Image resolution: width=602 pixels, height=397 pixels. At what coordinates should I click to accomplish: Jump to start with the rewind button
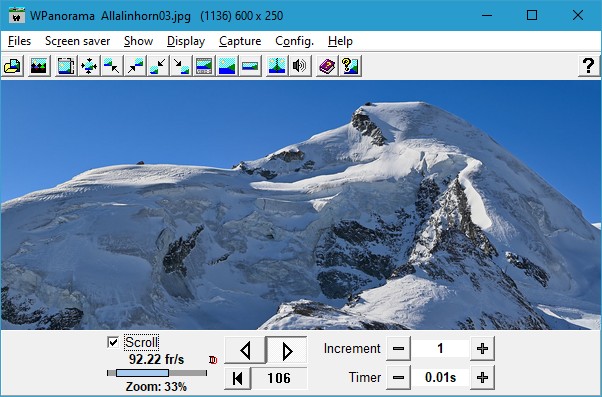coord(238,378)
